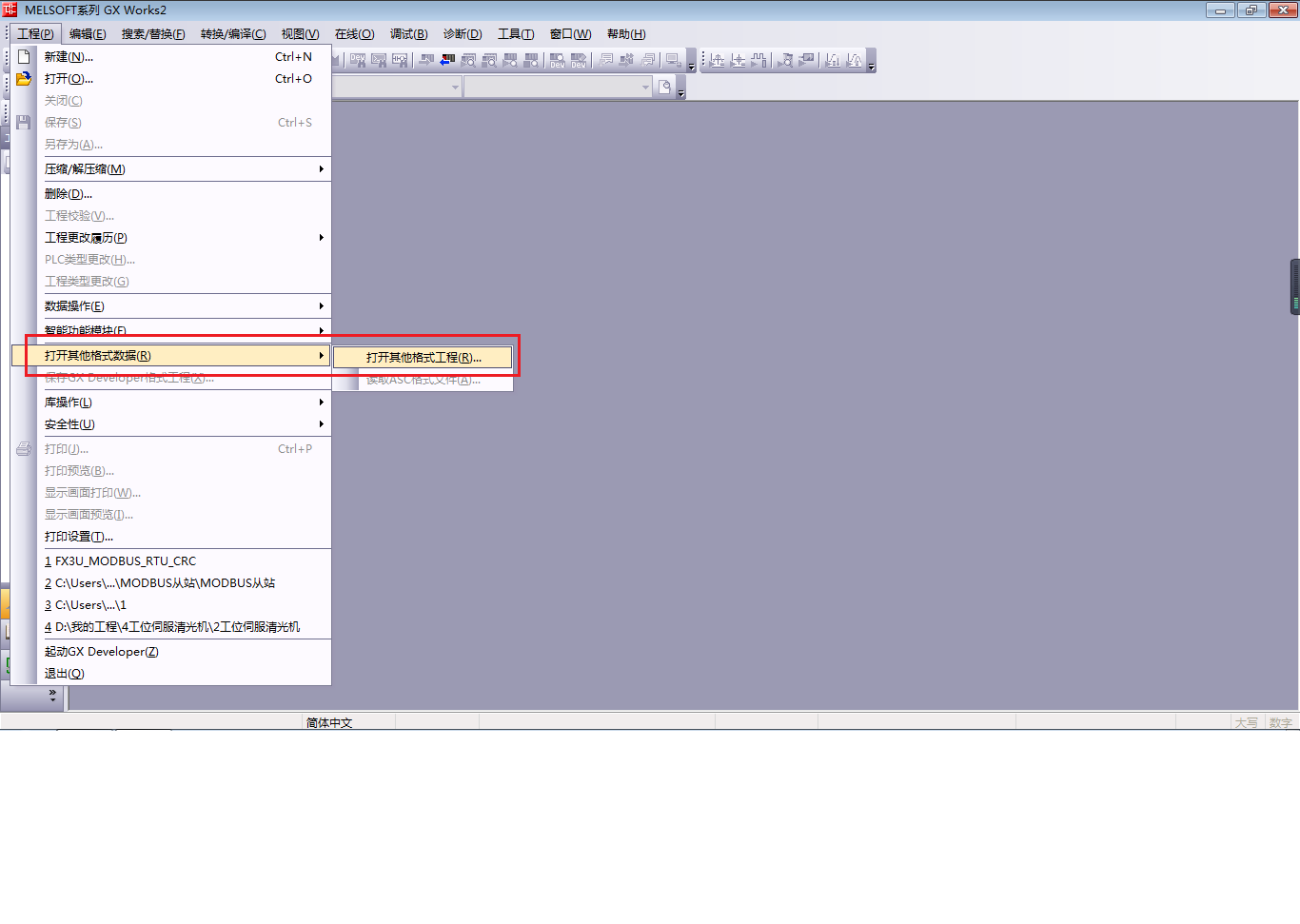The image size is (1300, 924).
Task: Open the 工具(T) menu in the menu bar
Action: coord(516,34)
